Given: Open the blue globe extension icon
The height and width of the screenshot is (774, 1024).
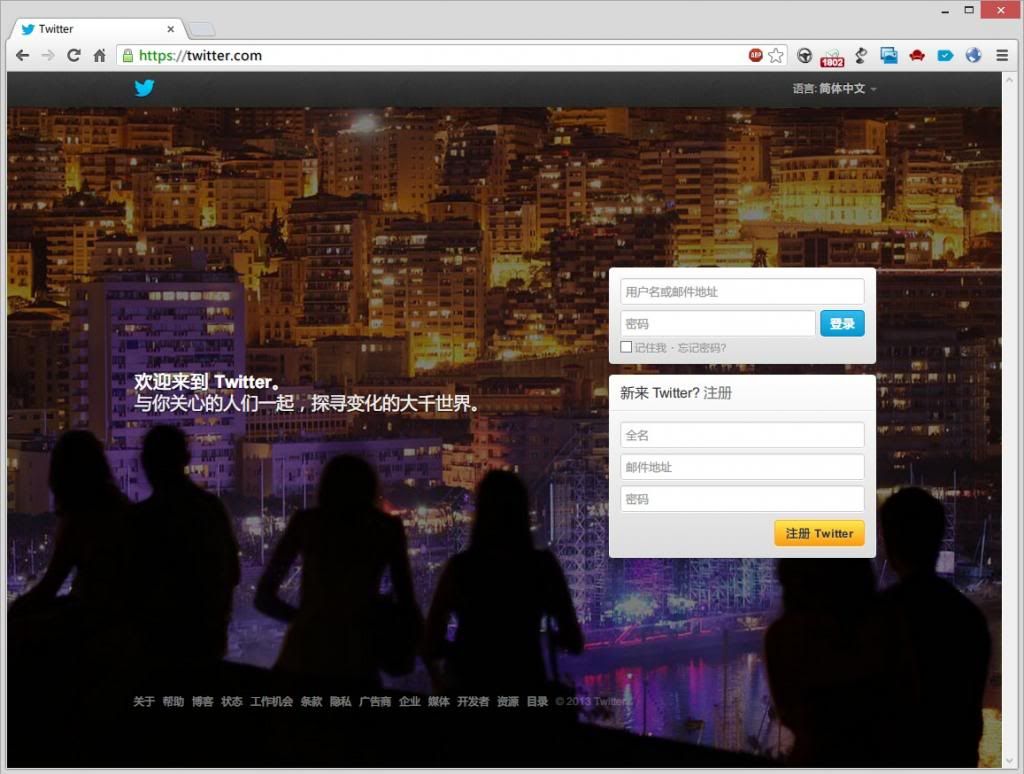Looking at the screenshot, I should pos(973,56).
